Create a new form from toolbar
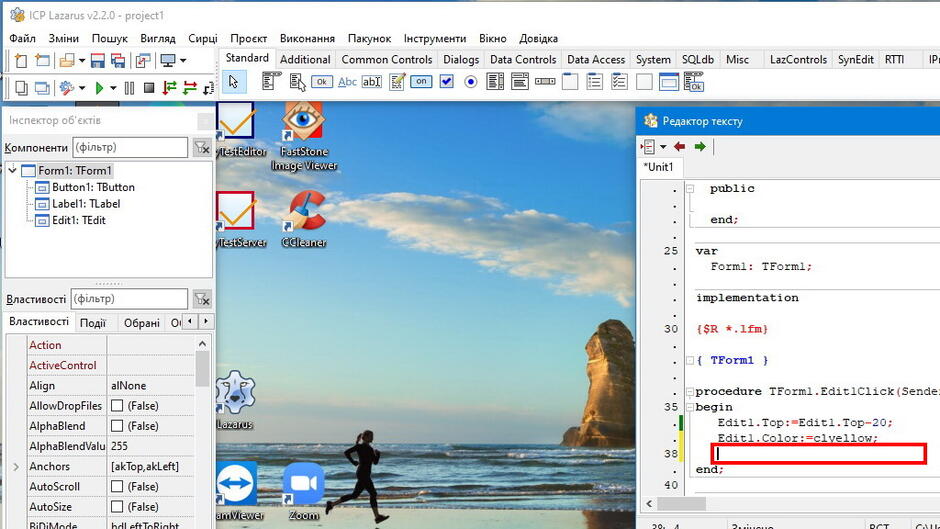Viewport: 940px width, 529px height. tap(42, 60)
